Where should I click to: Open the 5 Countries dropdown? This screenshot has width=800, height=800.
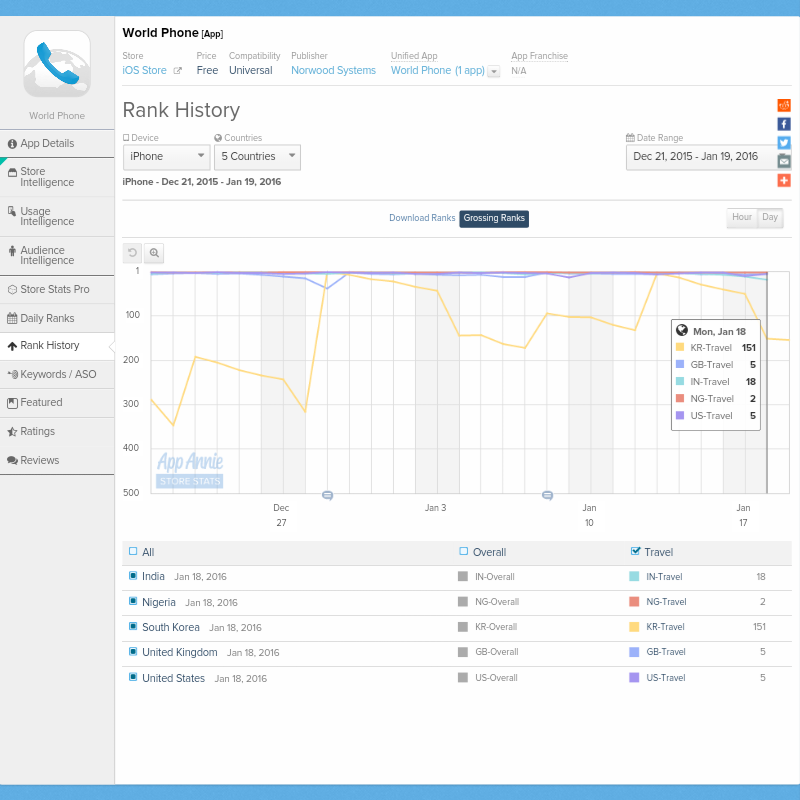pyautogui.click(x=259, y=157)
